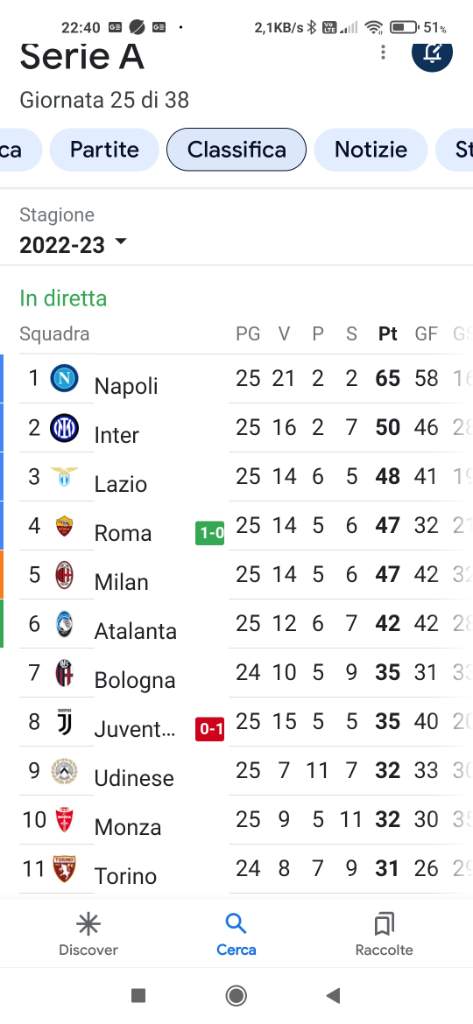
Task: Expand the 2022-23 season dropdown
Action: pyautogui.click(x=73, y=245)
